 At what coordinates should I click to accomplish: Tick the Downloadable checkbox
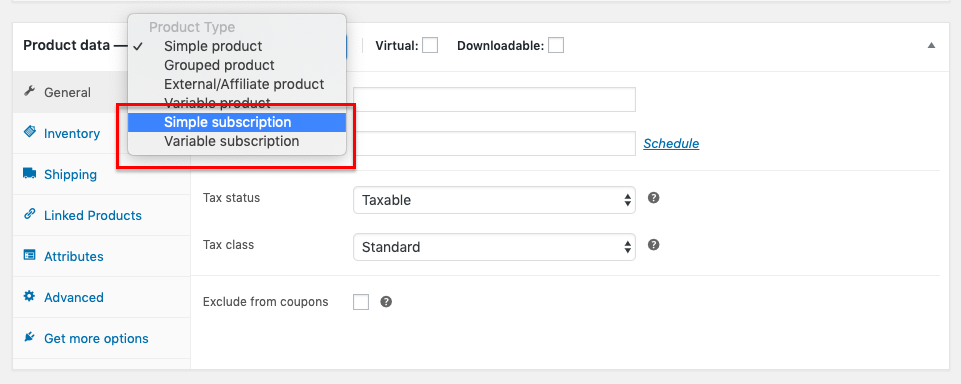point(556,45)
